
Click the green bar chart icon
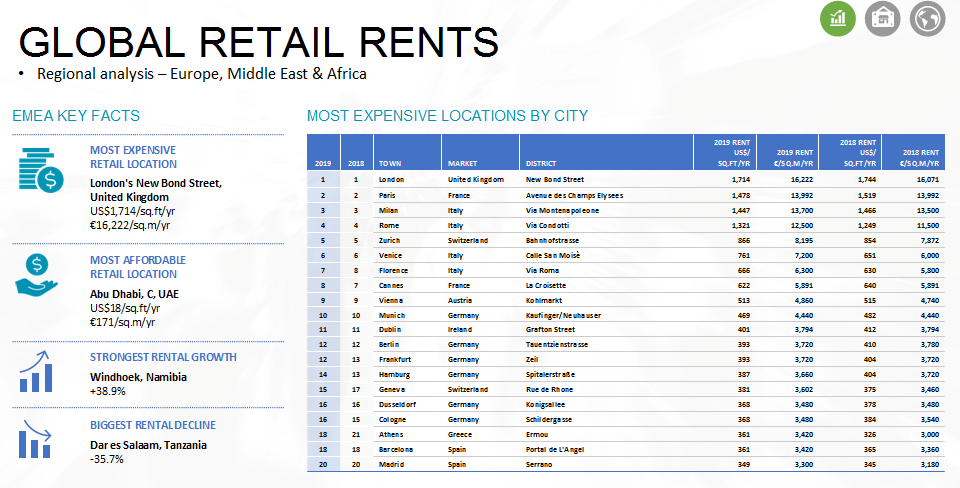click(838, 19)
